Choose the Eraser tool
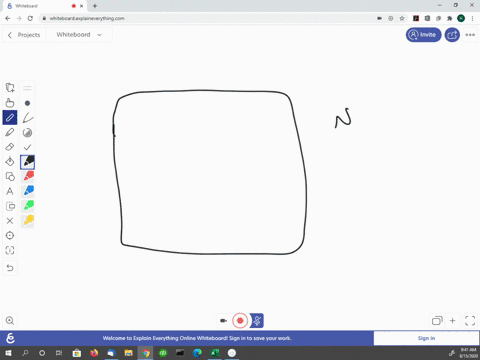Viewport: 480px width, 360px height. point(10,147)
